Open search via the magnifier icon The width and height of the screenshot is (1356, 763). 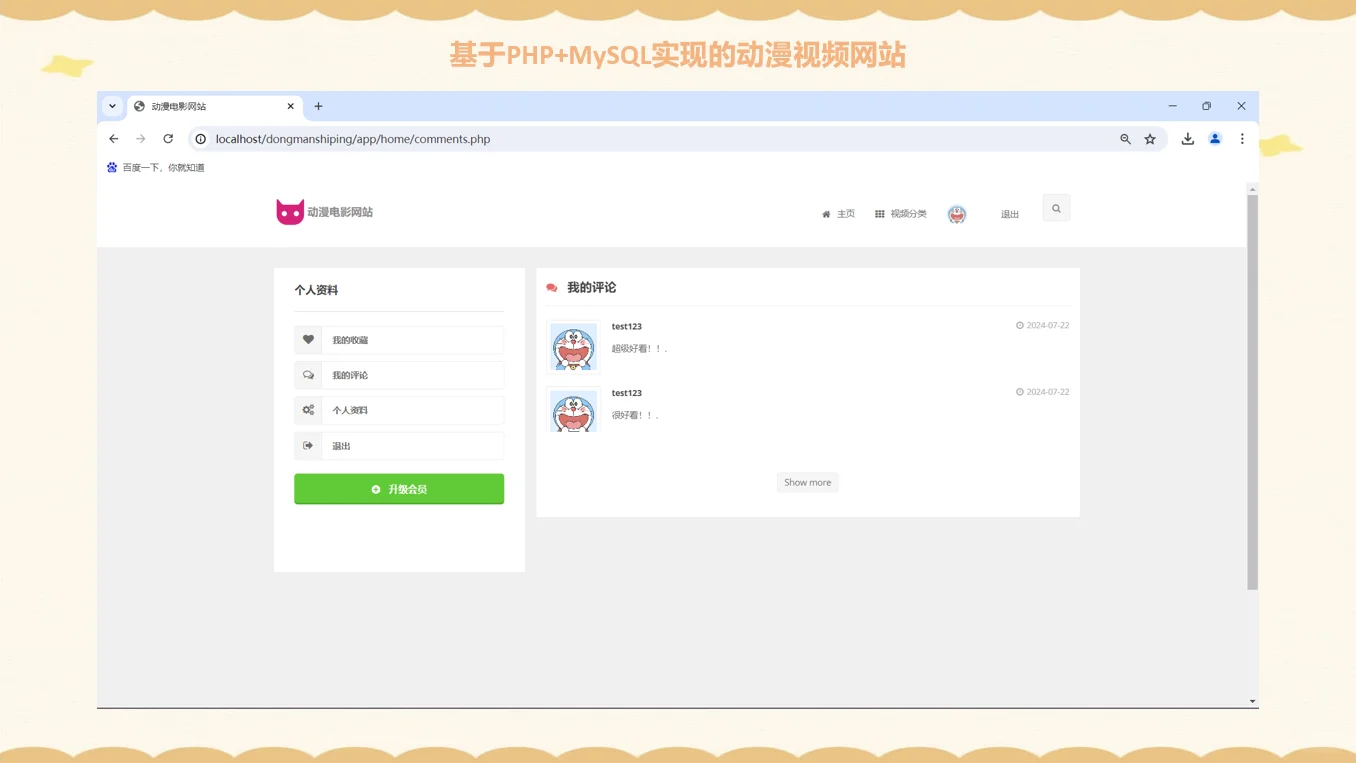[x=1056, y=207]
